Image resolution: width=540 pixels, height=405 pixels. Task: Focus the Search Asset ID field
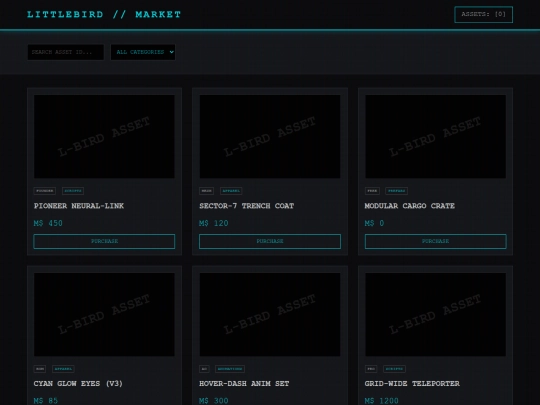[66, 52]
